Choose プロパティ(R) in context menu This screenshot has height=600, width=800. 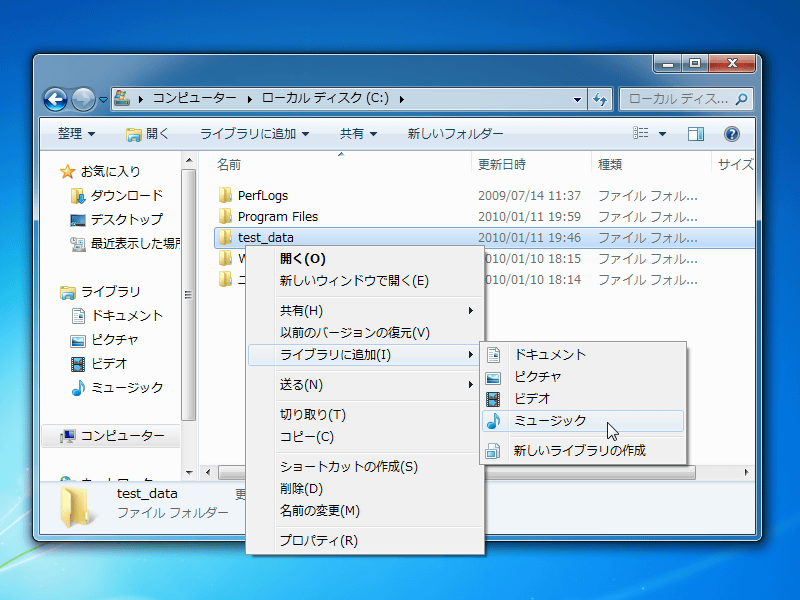364,540
